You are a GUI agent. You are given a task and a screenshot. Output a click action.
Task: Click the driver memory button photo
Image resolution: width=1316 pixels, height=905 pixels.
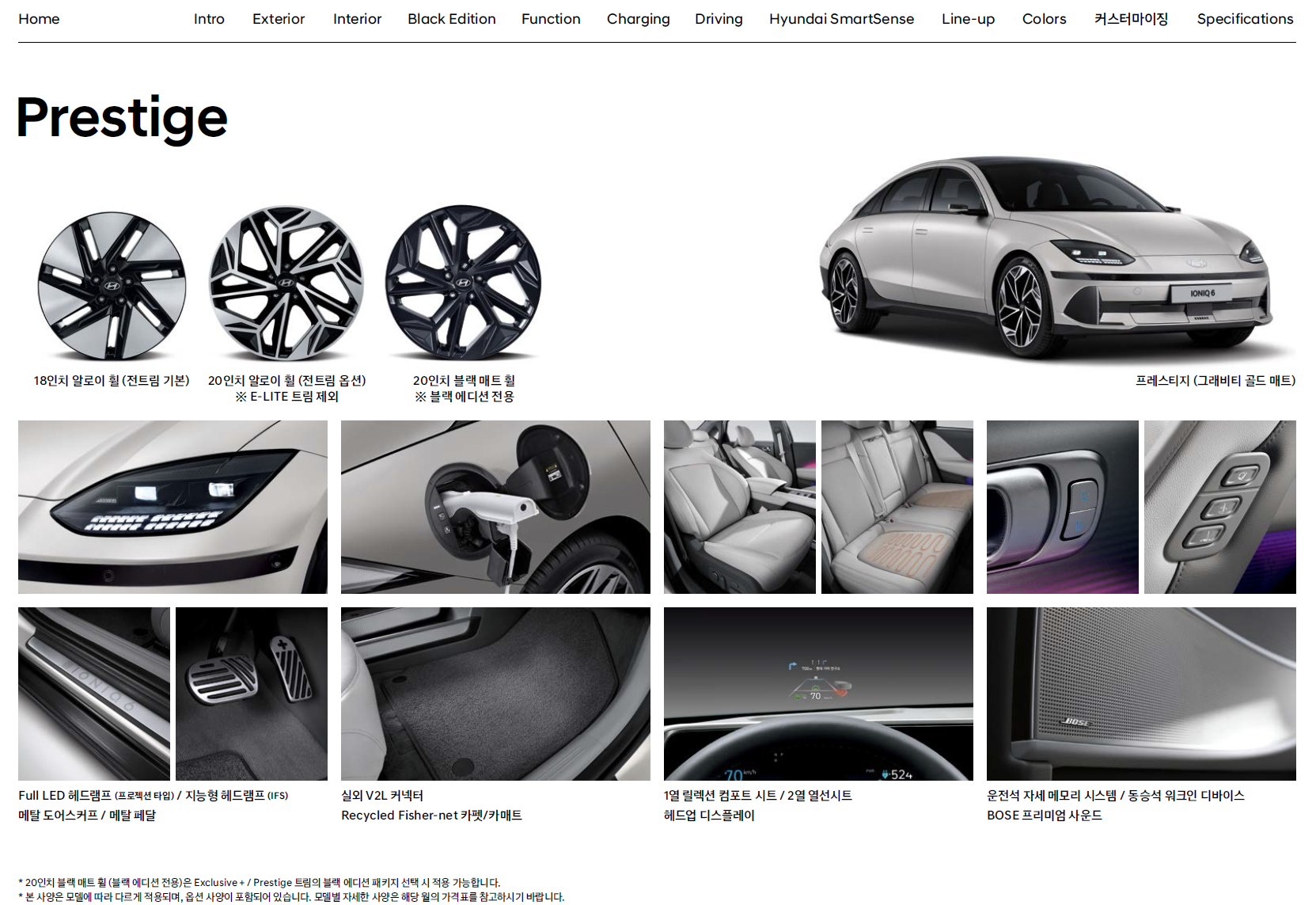(x=1063, y=507)
